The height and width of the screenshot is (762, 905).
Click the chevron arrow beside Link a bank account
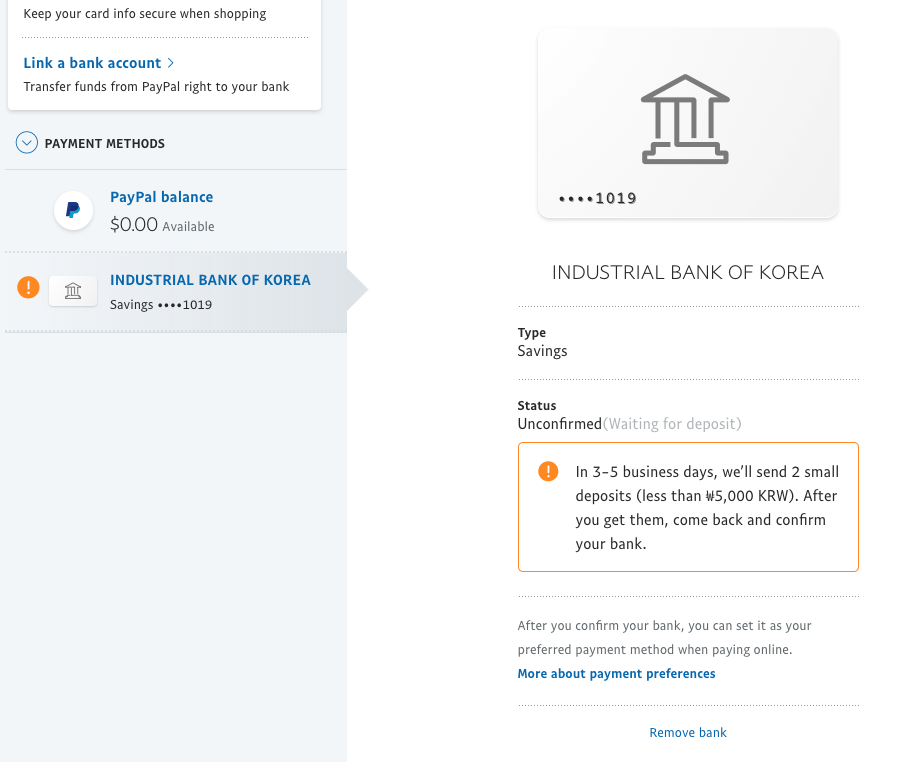[170, 63]
